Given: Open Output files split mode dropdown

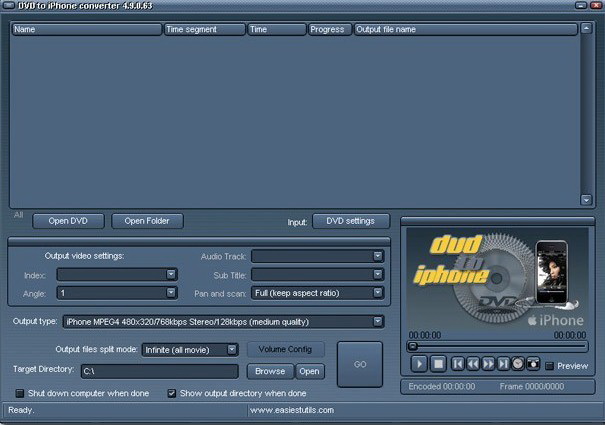Looking at the screenshot, I should tap(232, 350).
